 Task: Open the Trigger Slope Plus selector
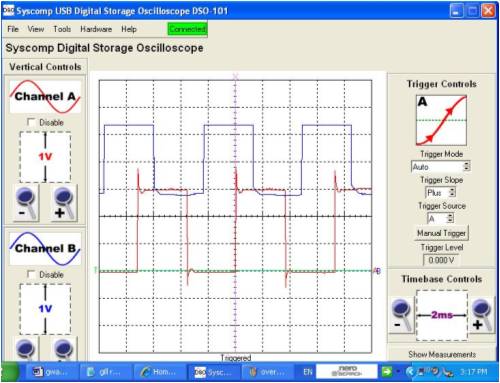pos(441,192)
